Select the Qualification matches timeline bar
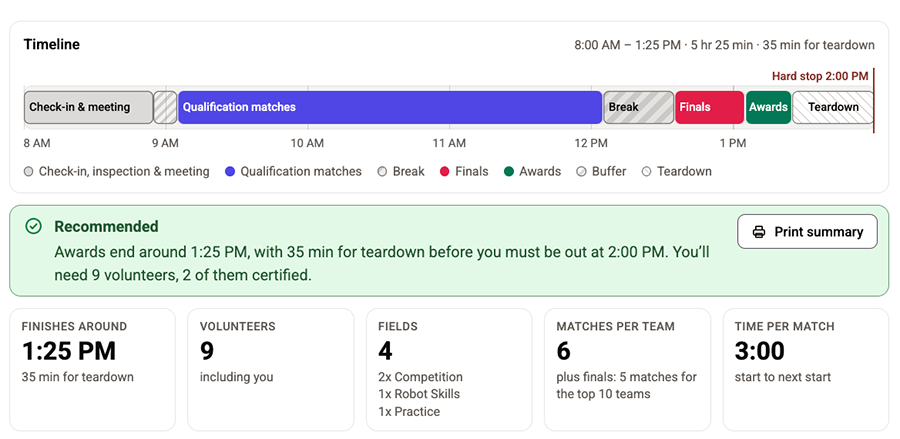 pos(390,107)
